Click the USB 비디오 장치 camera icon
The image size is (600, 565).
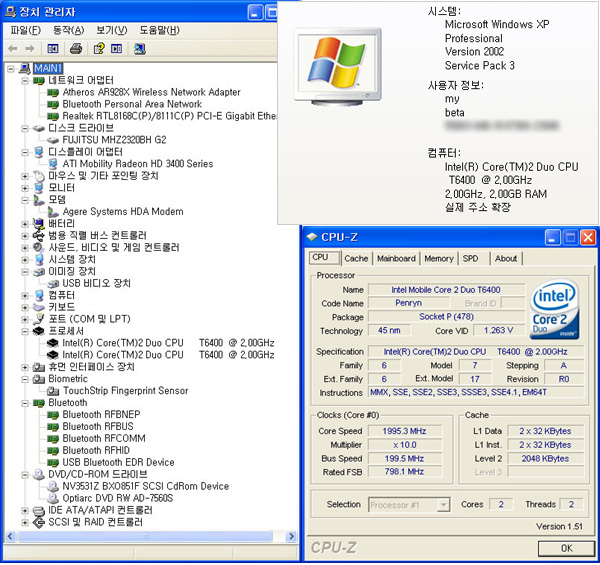coord(53,283)
